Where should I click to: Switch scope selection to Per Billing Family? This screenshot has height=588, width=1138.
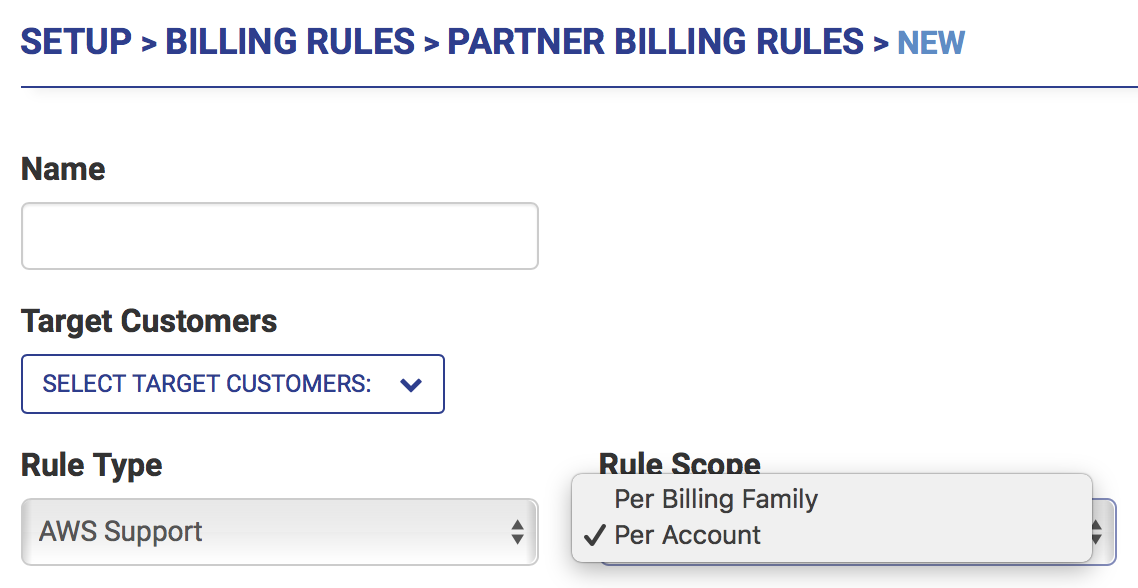[x=716, y=498]
